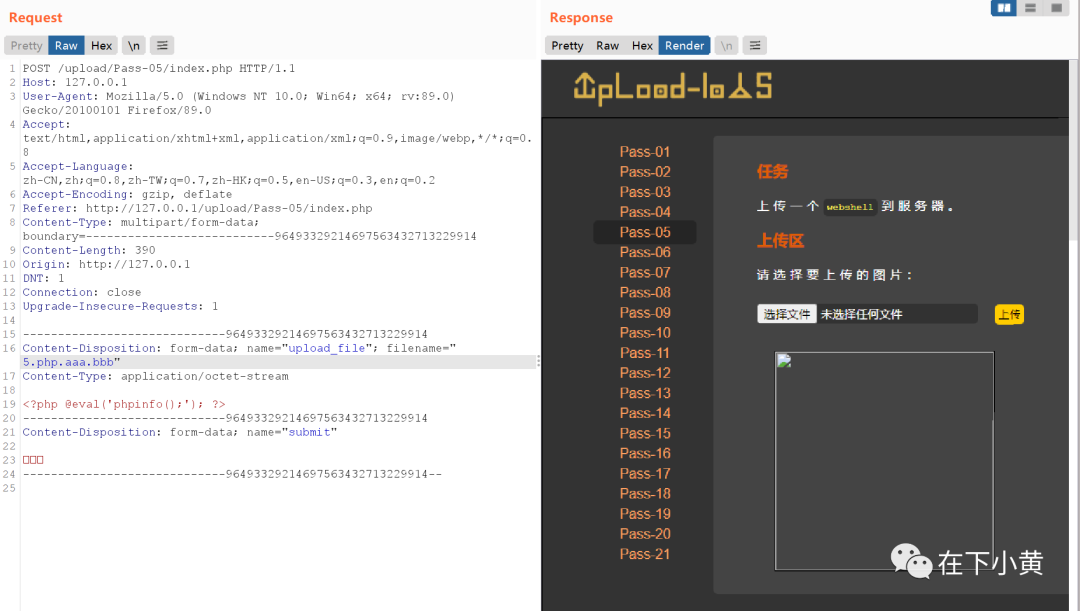Click the Upload-labs logo
Screen dimensions: 1080x611
click(672, 88)
